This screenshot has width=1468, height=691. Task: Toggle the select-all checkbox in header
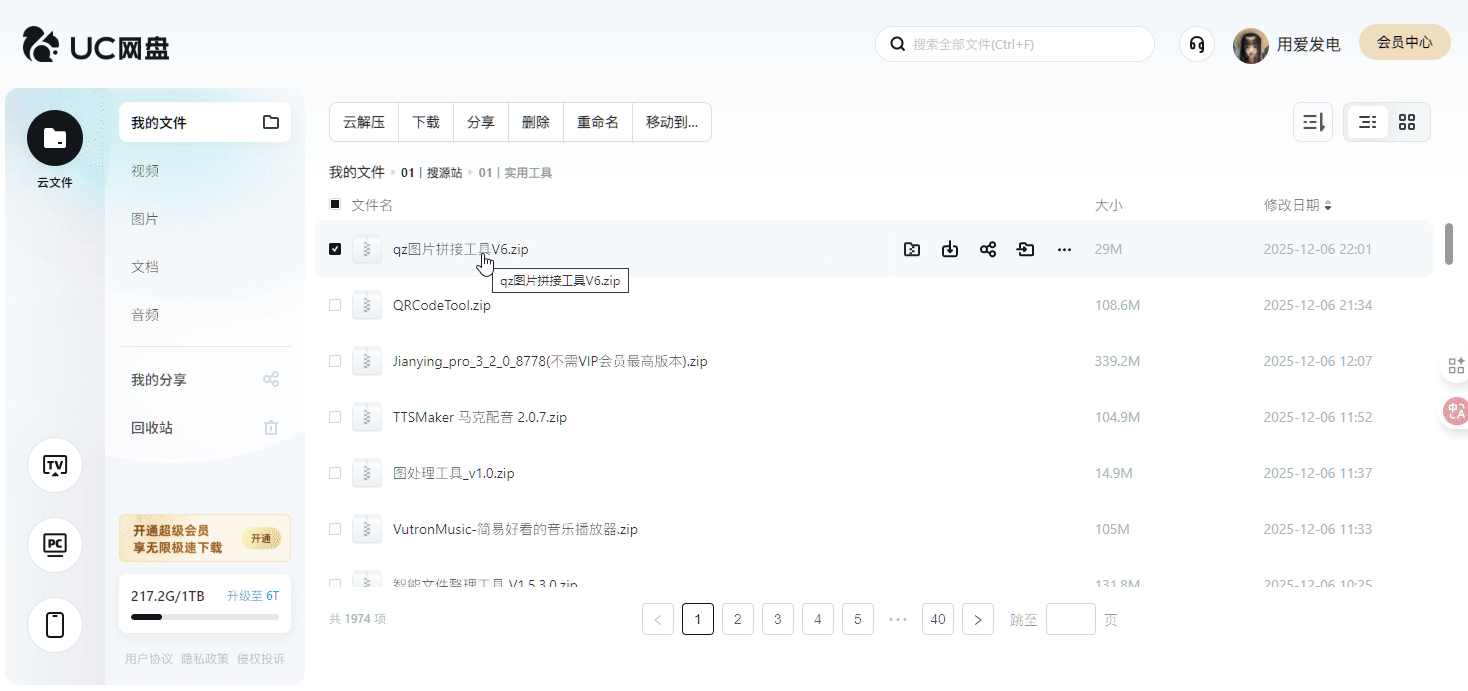[x=335, y=204]
